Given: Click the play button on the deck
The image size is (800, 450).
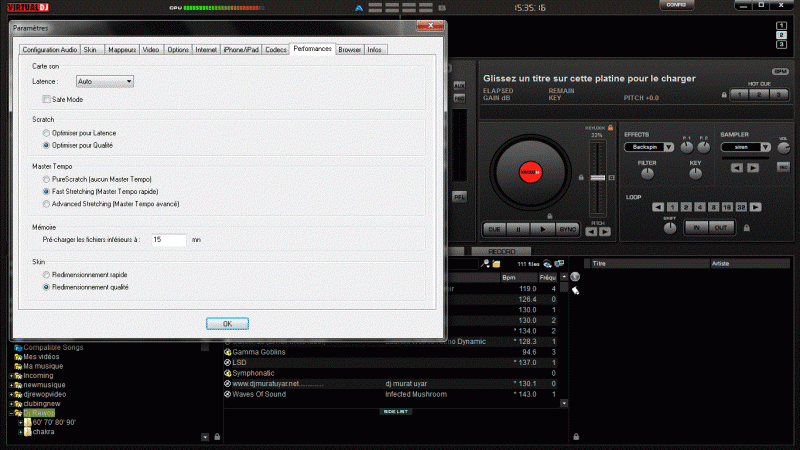Looking at the screenshot, I should point(542,230).
